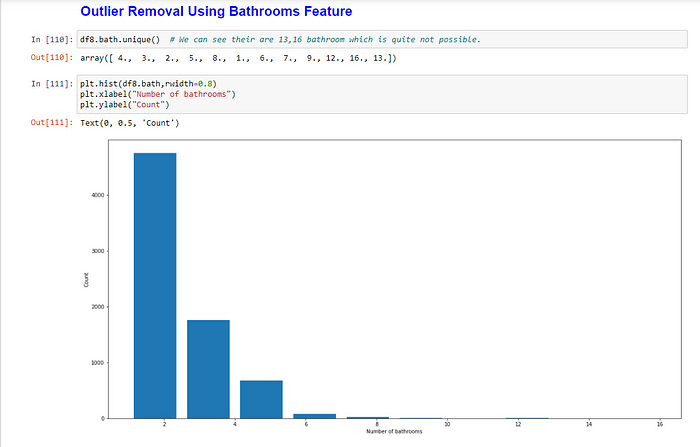The width and height of the screenshot is (700, 447).
Task: Click the 12 x-axis tick label
Action: [518, 424]
